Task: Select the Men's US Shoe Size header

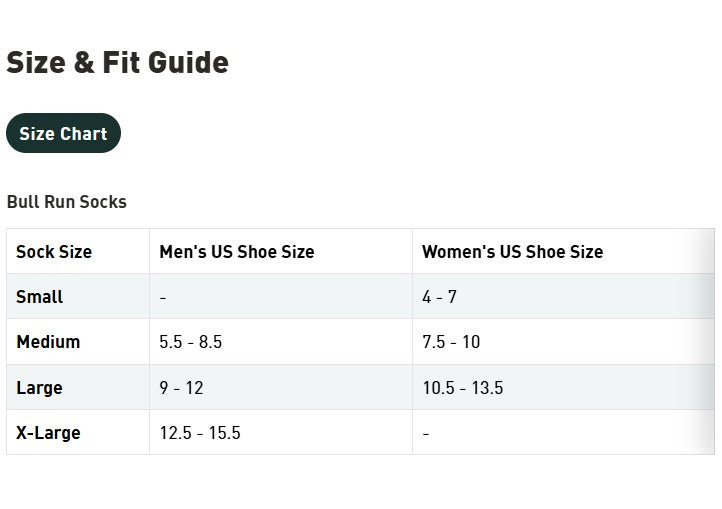Action: 236,252
